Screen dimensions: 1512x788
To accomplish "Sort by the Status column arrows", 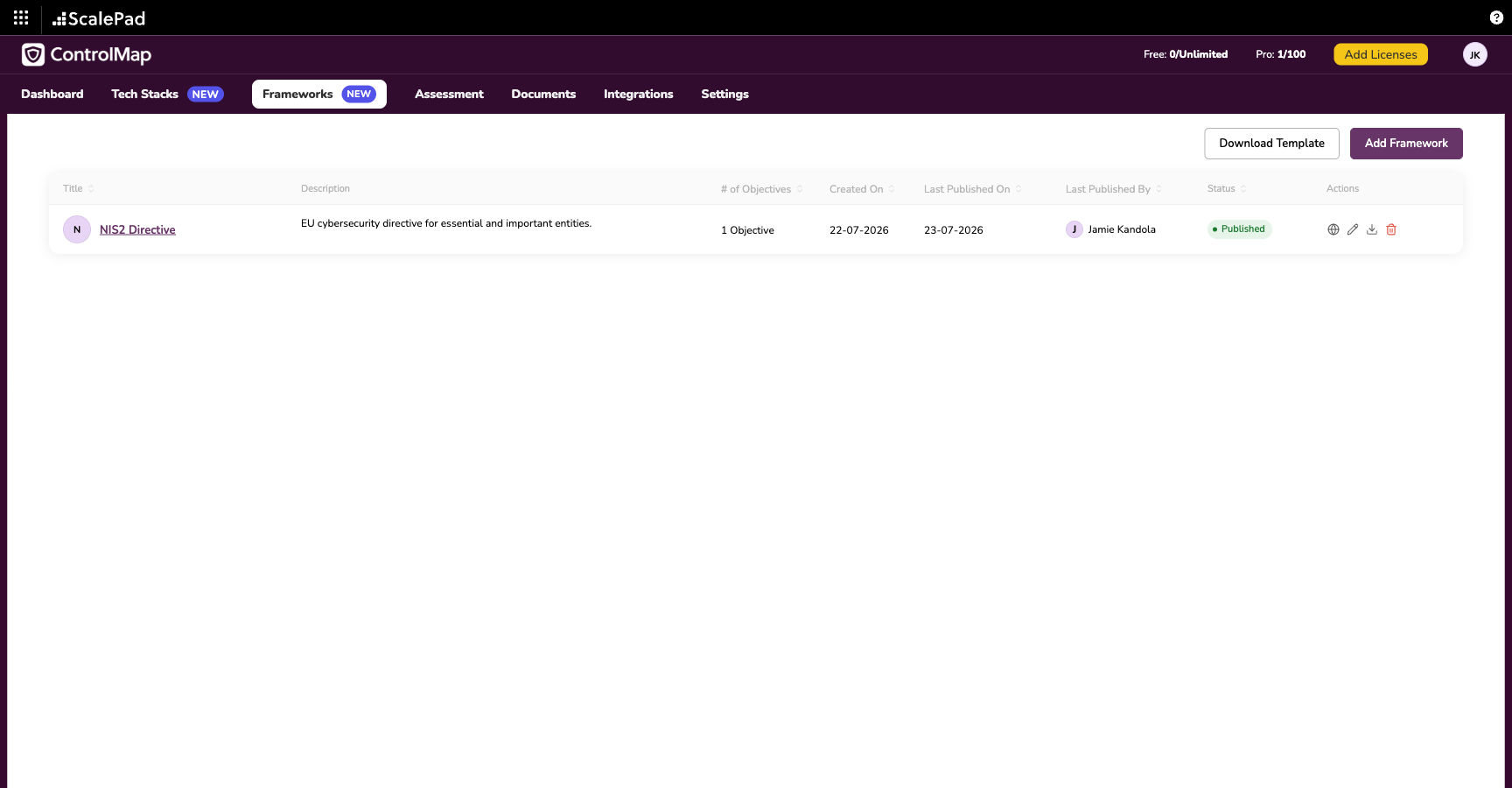I will tap(1243, 189).
